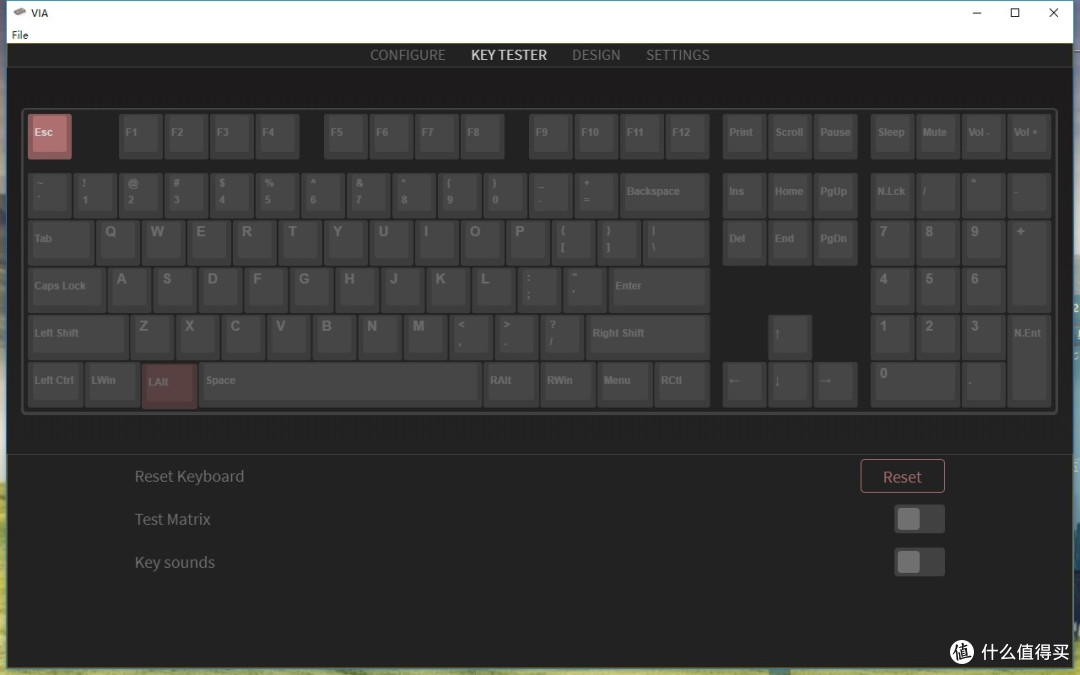1080x675 pixels.
Task: Click the up arrow key
Action: pos(790,338)
